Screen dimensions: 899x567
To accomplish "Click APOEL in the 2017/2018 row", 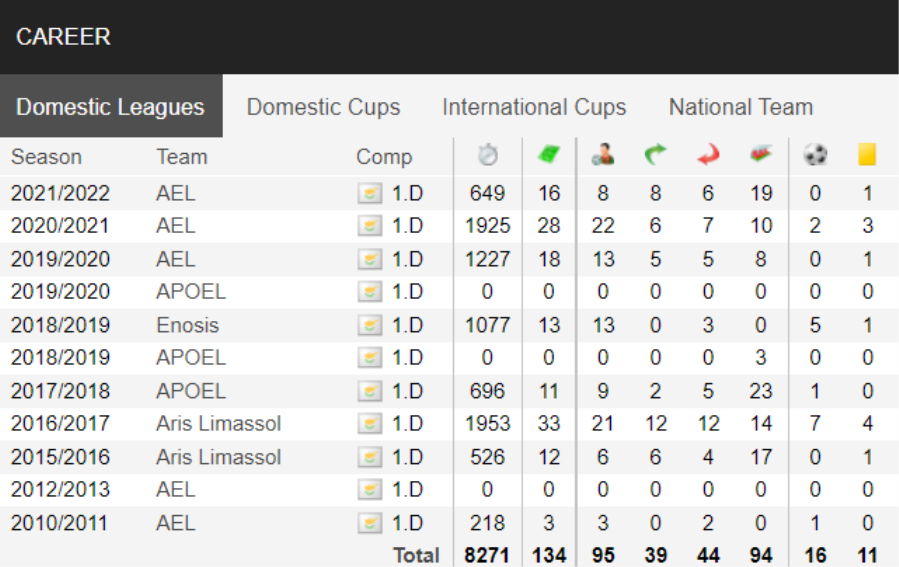I will point(191,391).
